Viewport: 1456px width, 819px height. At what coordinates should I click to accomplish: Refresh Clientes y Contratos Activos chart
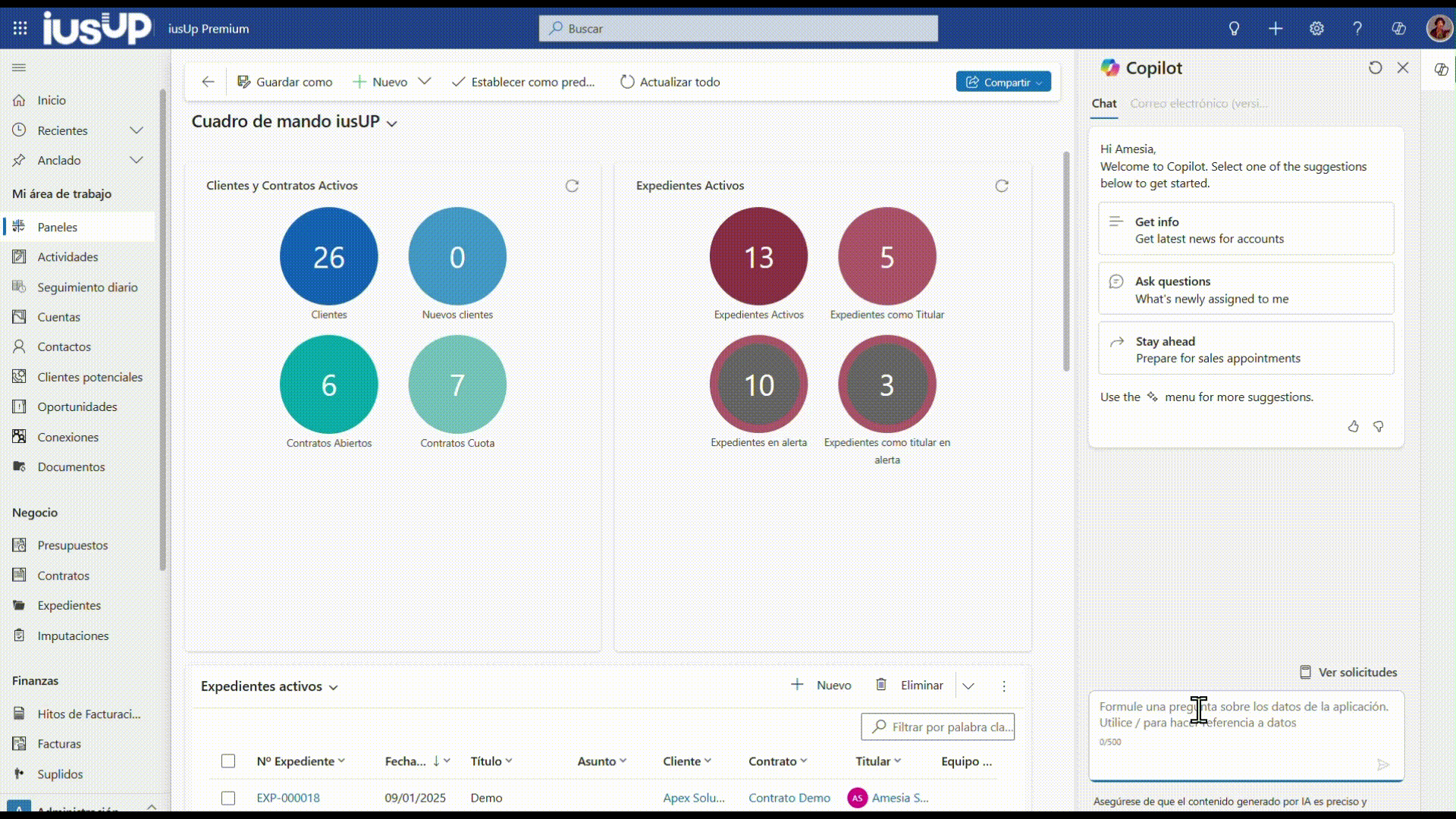pos(572,186)
